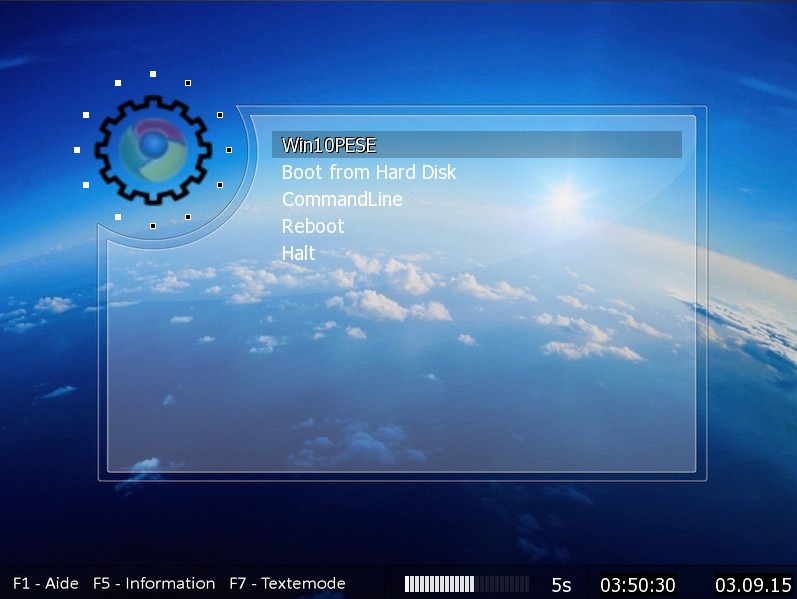Open F1 - Aide help
The width and height of the screenshot is (797, 599).
46,583
